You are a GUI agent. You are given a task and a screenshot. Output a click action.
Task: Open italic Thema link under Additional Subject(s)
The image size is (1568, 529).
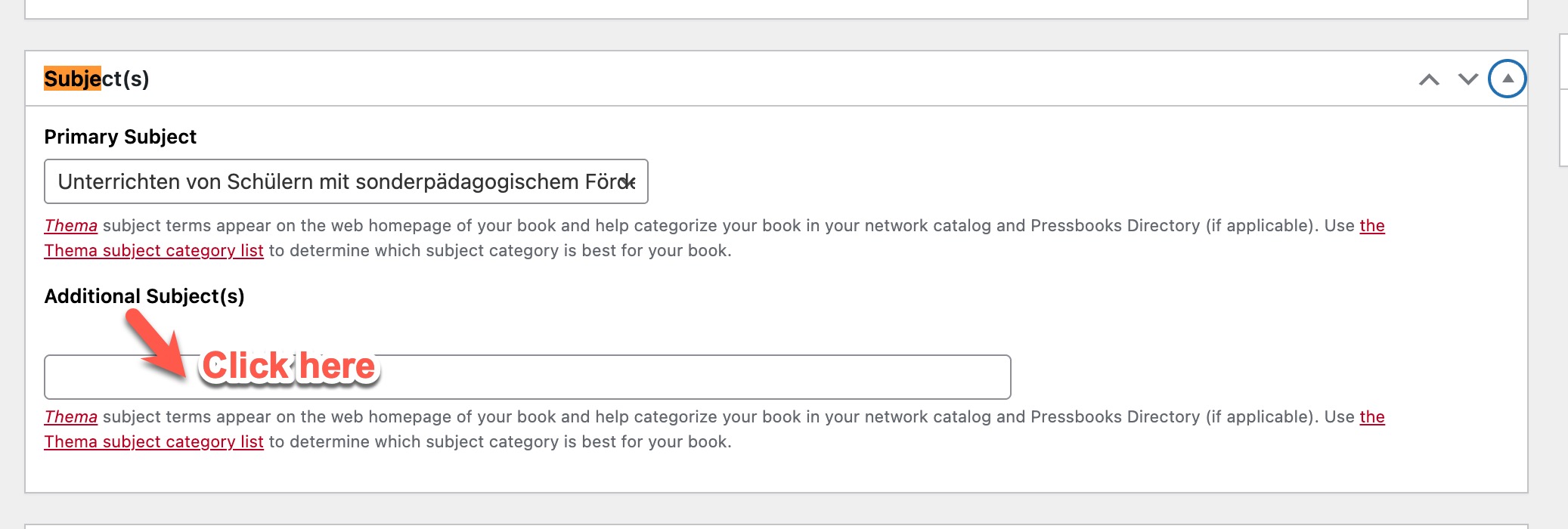click(71, 417)
